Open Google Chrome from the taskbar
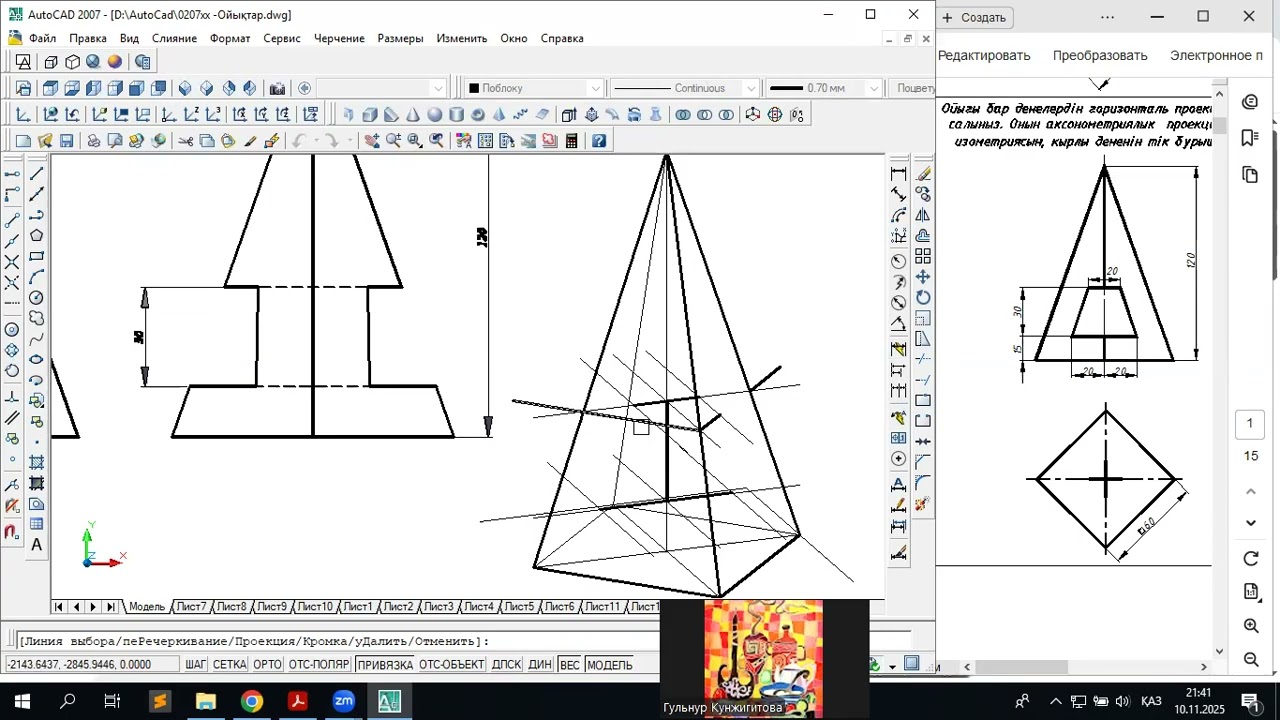Viewport: 1280px width, 720px height. click(x=252, y=701)
